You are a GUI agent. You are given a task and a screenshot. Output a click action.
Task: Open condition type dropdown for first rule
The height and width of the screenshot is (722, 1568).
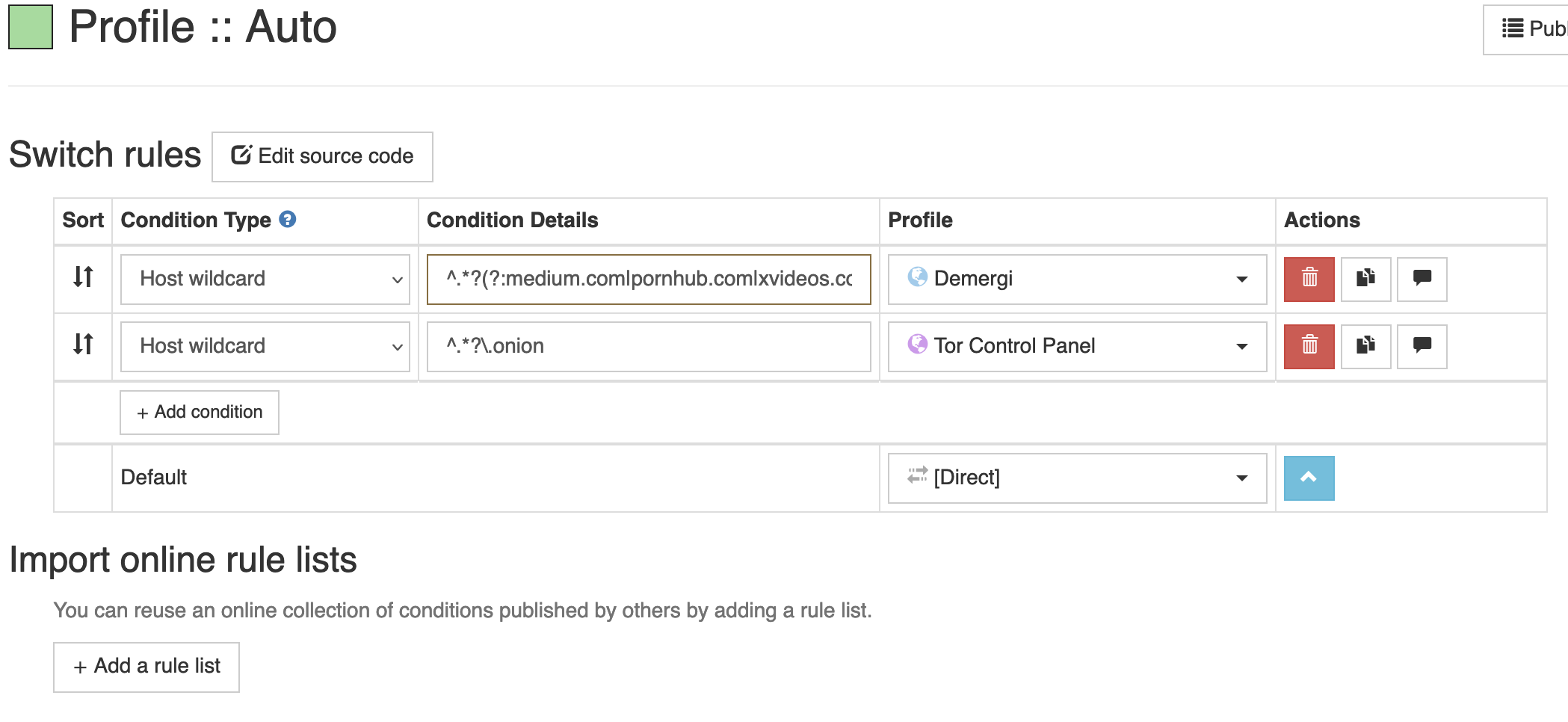(x=265, y=280)
